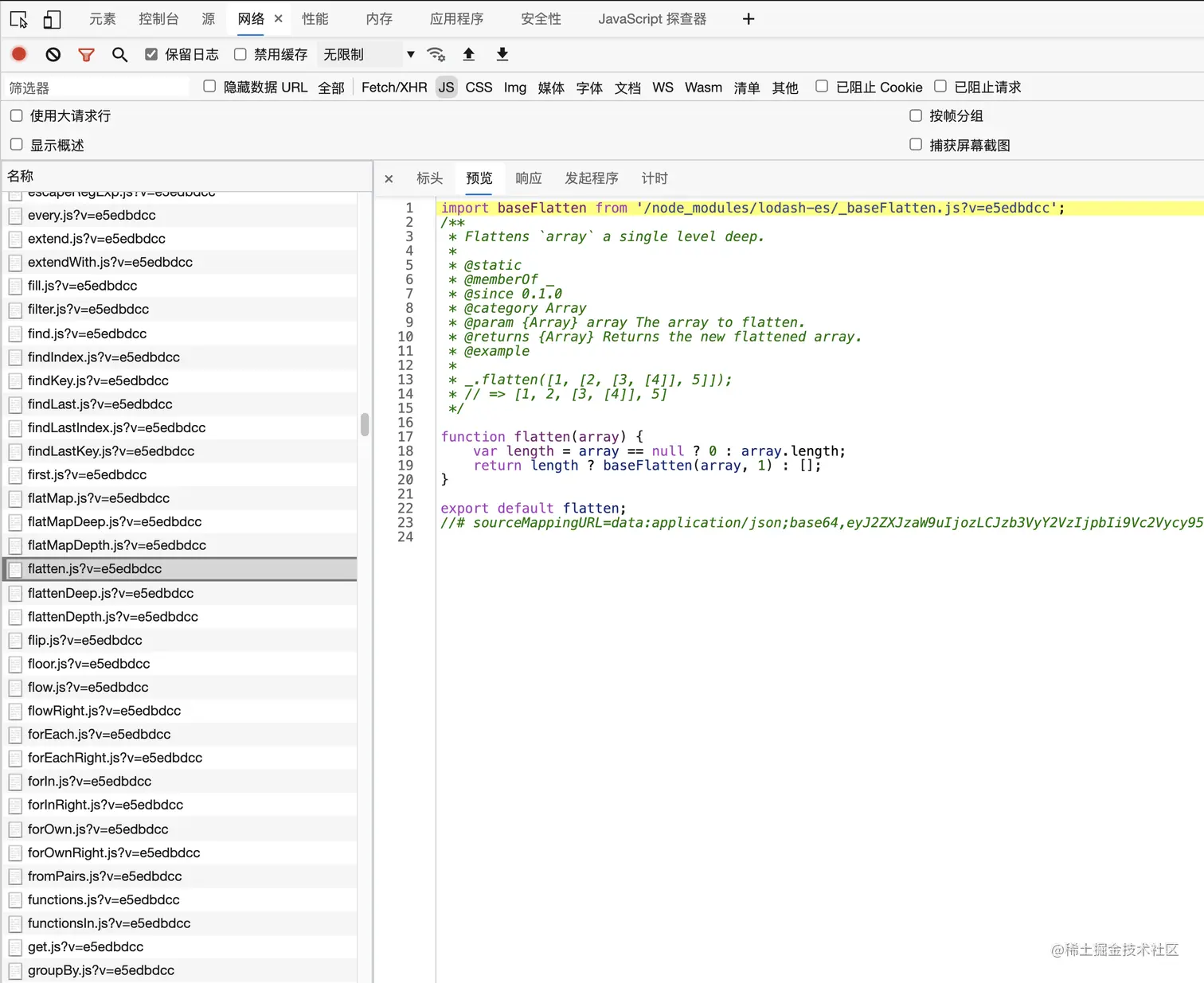
Task: Show the 响应 tab
Action: [529, 178]
